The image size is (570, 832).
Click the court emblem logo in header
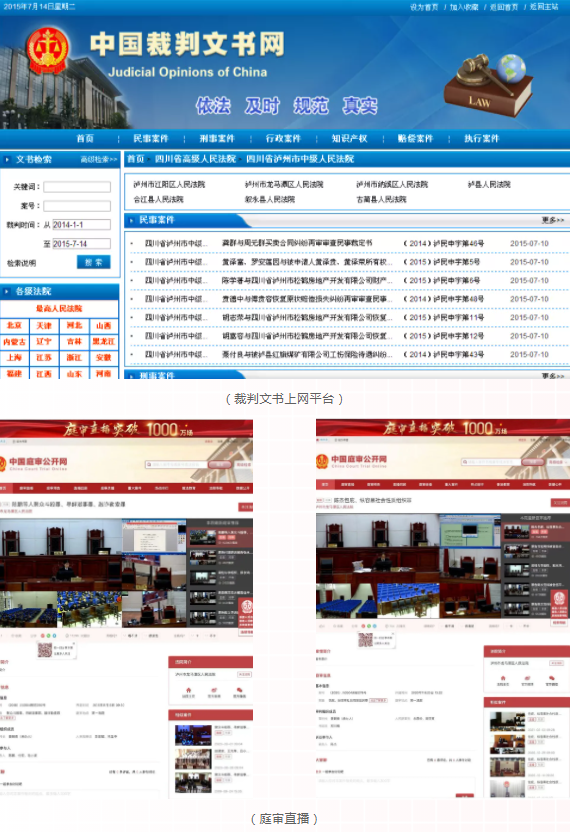click(x=47, y=51)
